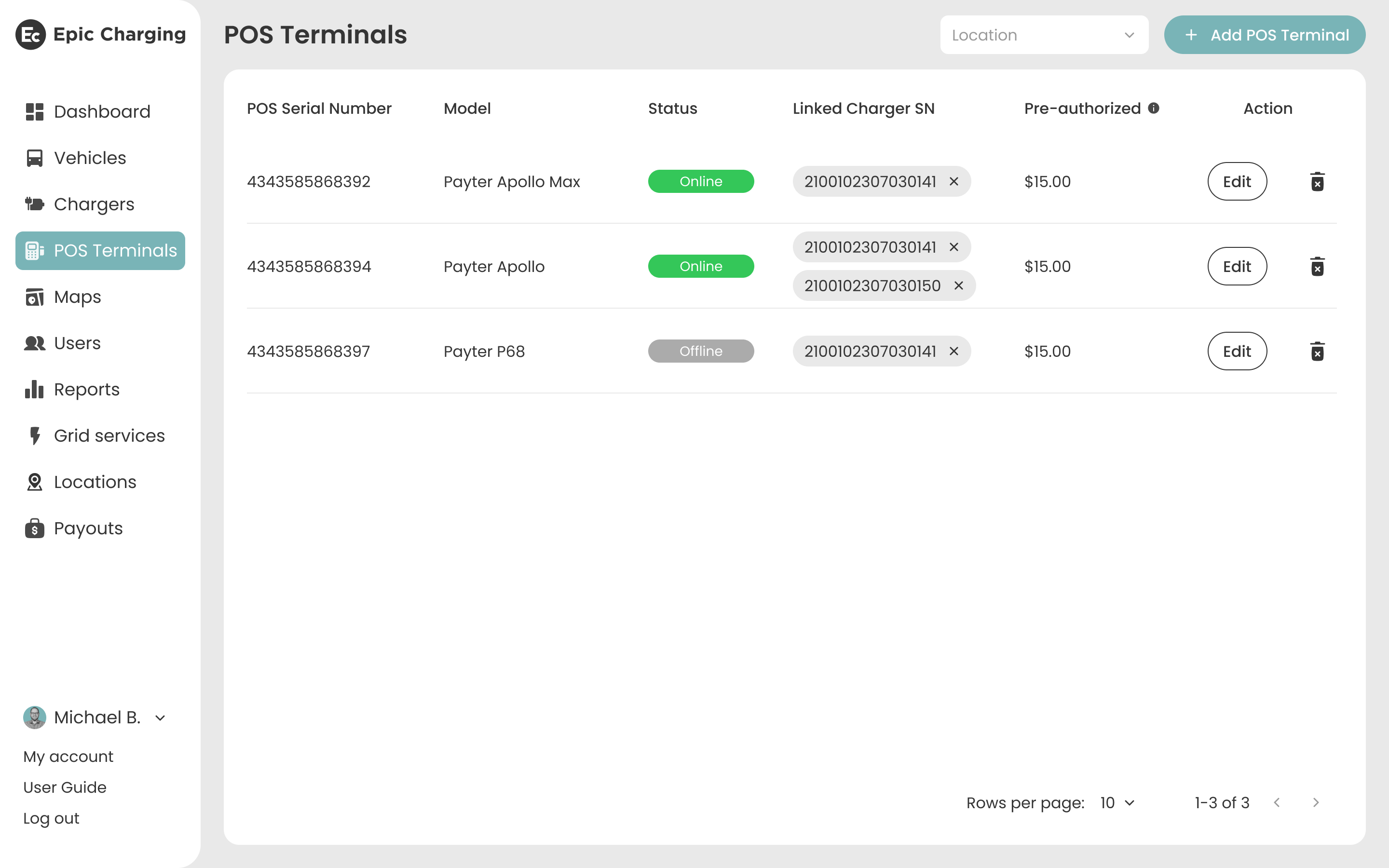Remove charger 2100102307030141 from Payter P68 row
Image resolution: width=1389 pixels, height=868 pixels.
pos(954,352)
